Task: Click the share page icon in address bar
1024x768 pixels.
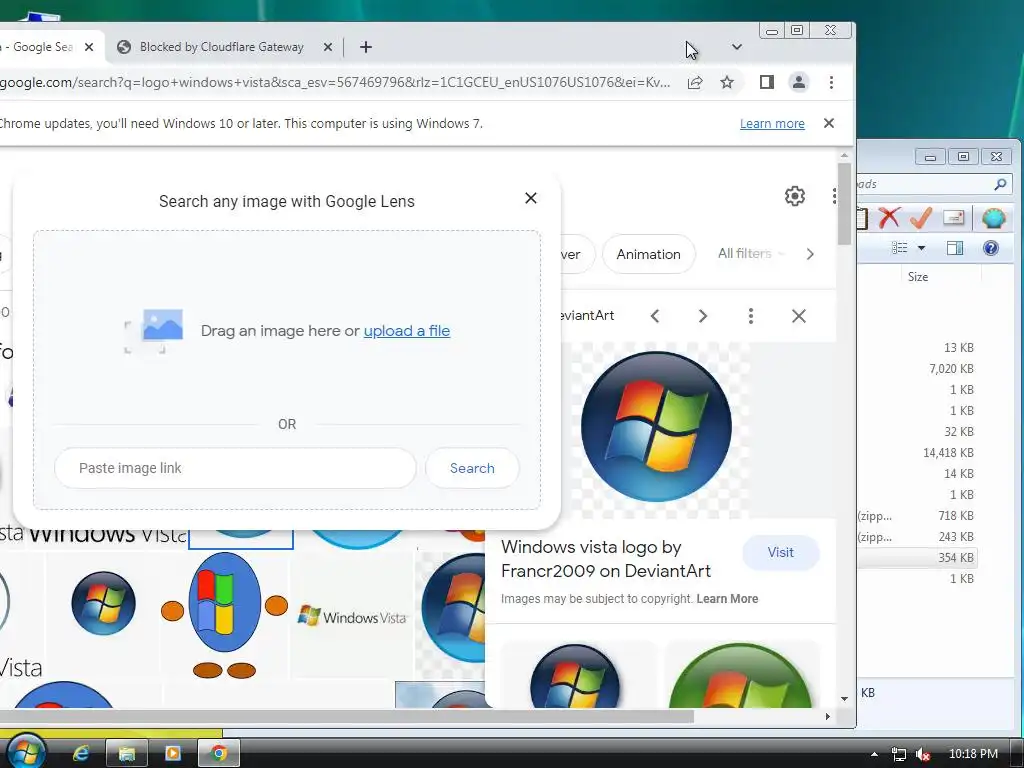Action: 695,82
